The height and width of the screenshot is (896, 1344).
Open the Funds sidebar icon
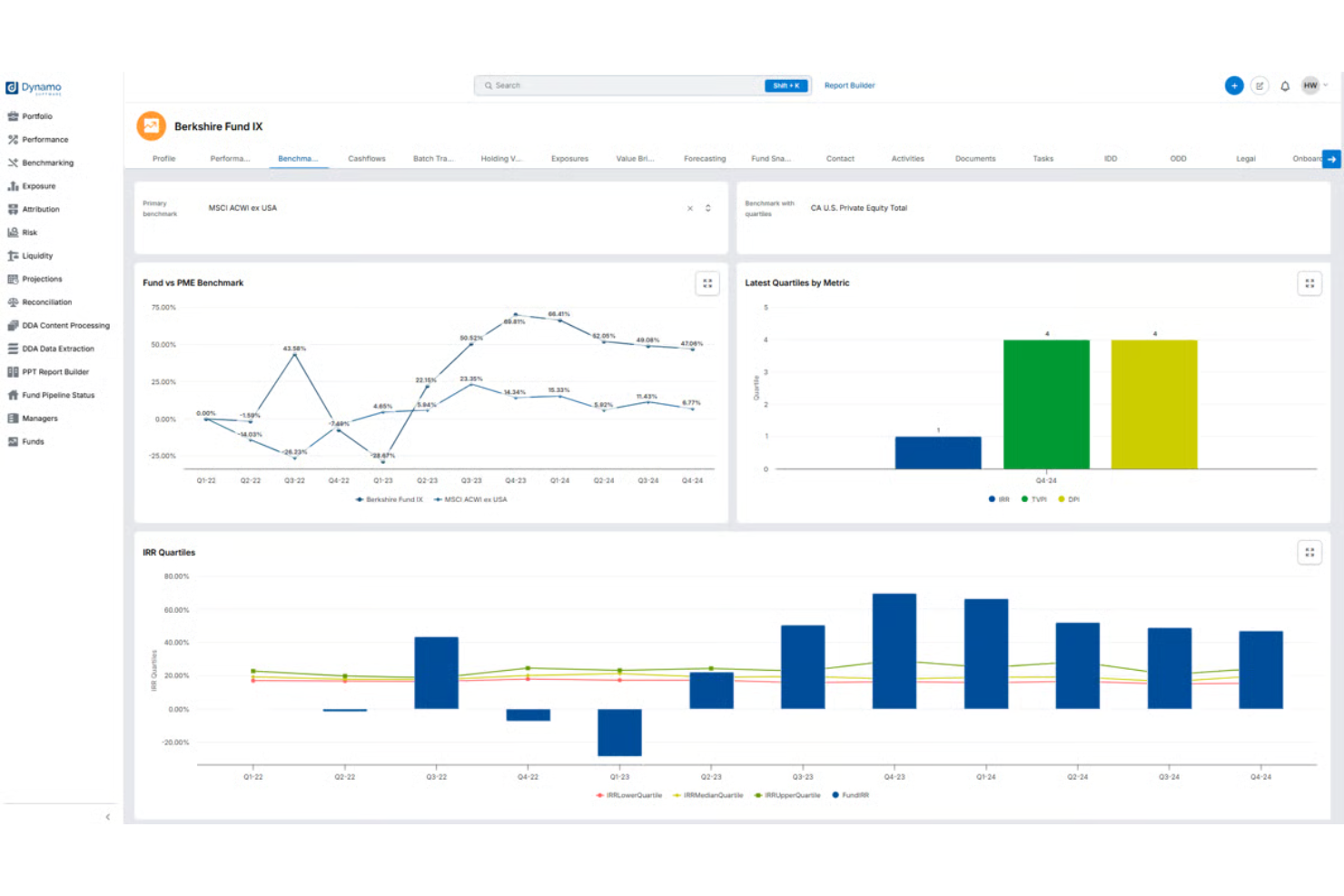click(x=13, y=441)
